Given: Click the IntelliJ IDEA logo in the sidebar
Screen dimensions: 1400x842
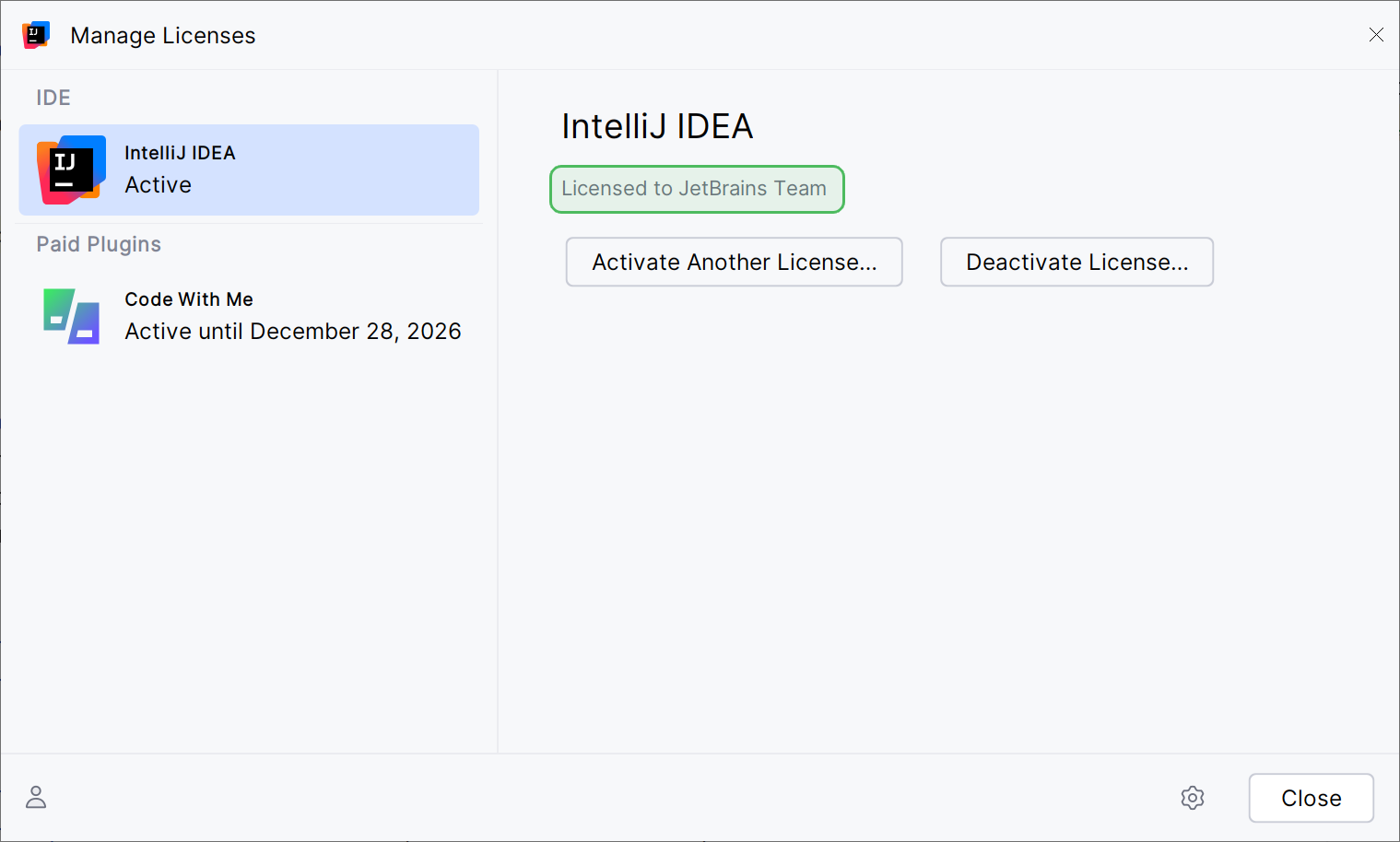Looking at the screenshot, I should point(72,170).
